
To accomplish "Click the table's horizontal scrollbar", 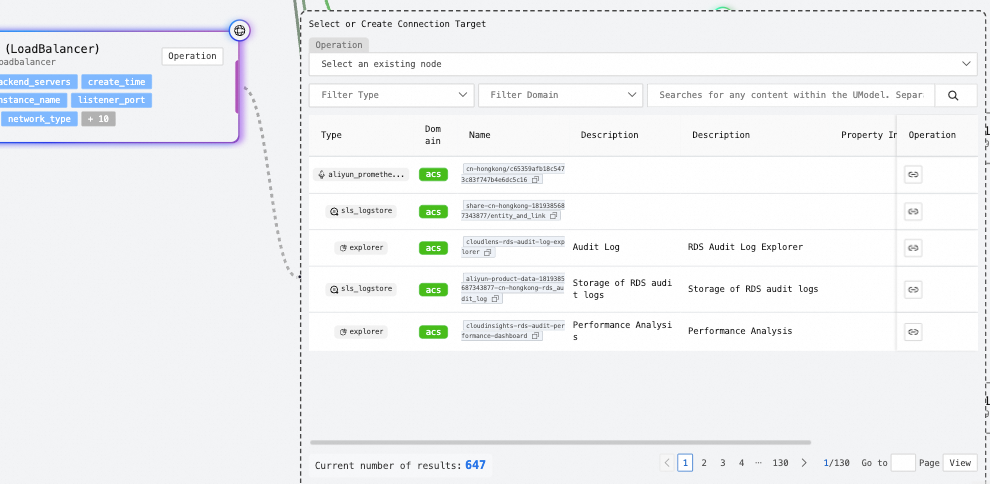I will 561,442.
